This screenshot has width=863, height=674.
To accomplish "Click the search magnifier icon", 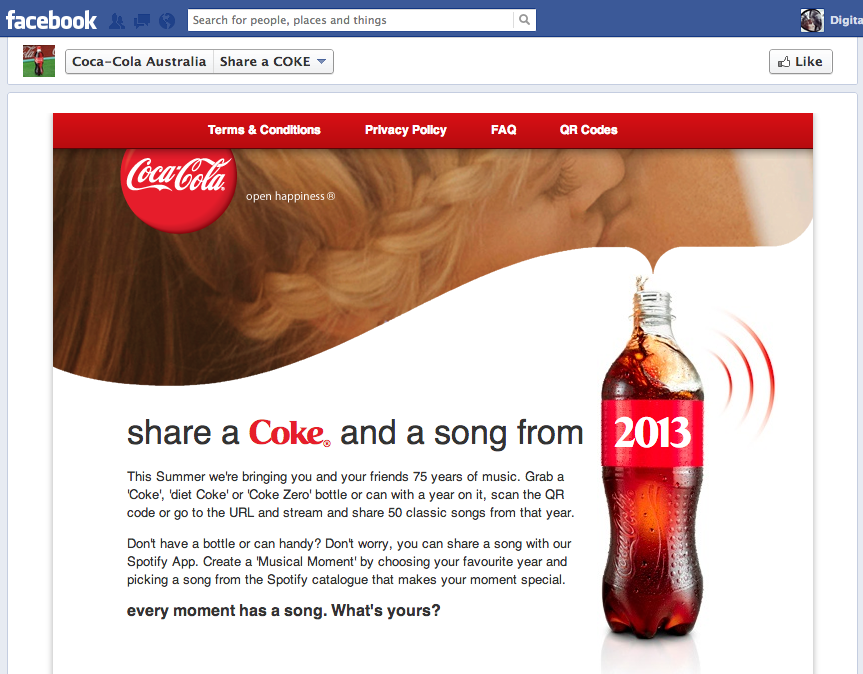I will pos(524,20).
